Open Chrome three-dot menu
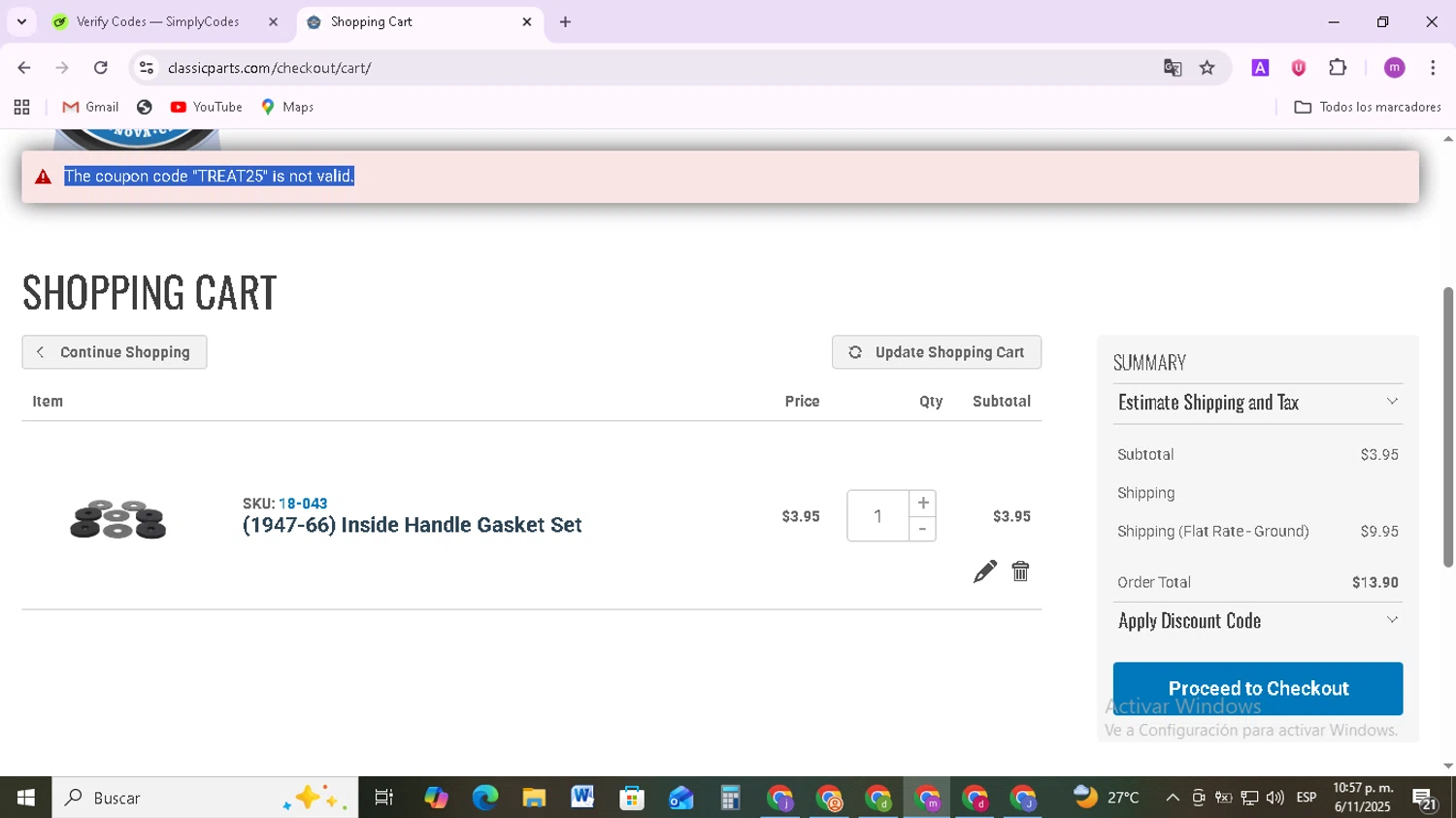Image resolution: width=1456 pixels, height=818 pixels. (1433, 68)
